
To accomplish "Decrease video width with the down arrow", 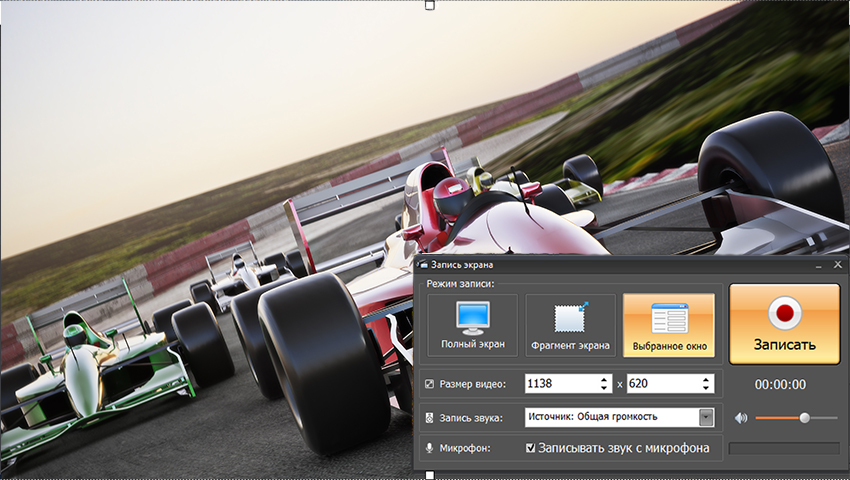I will [x=604, y=388].
